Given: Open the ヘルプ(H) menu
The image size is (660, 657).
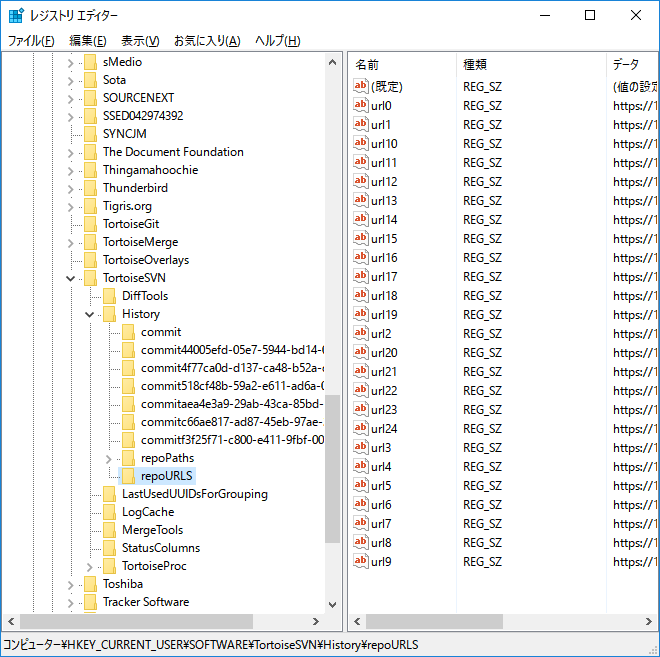Looking at the screenshot, I should [x=277, y=41].
